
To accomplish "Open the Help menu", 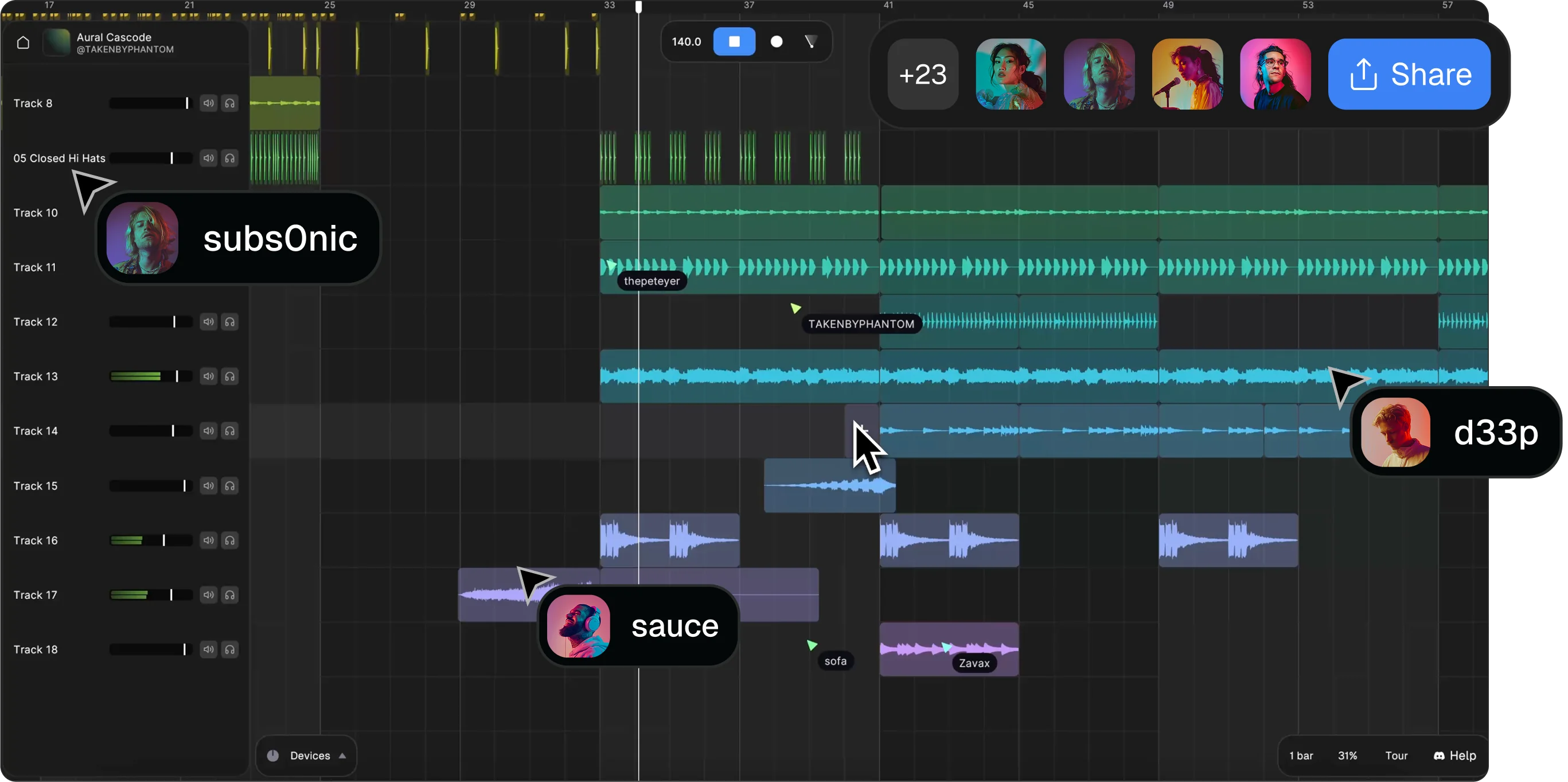I will (x=1455, y=755).
